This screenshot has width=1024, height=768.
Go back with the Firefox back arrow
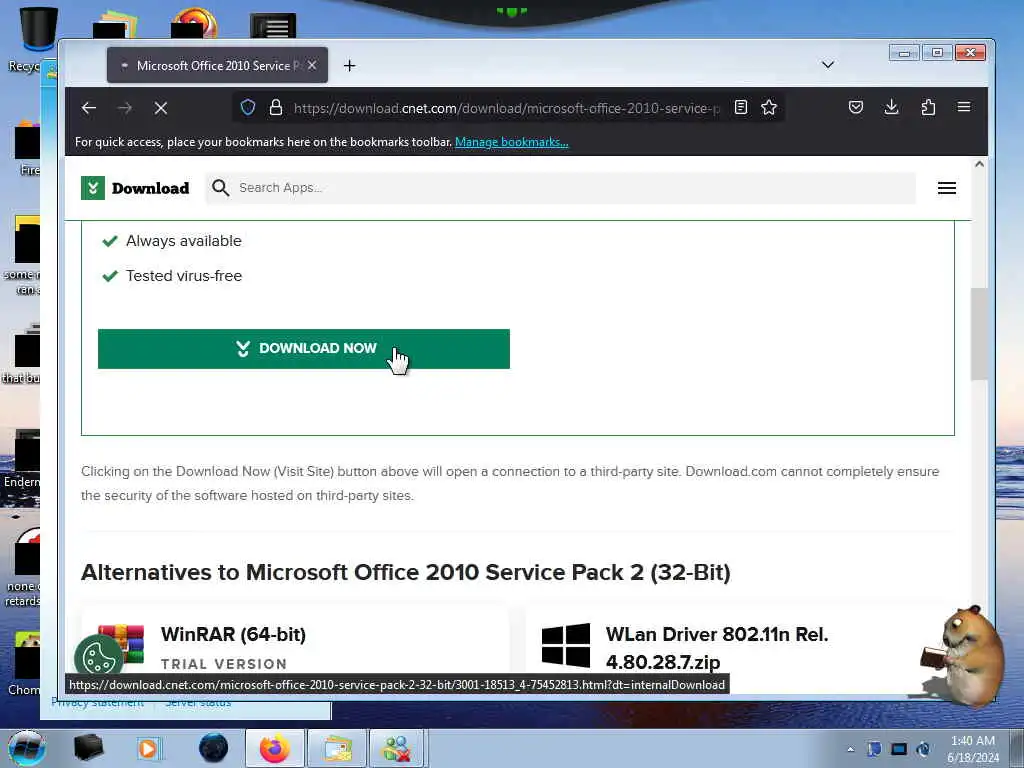tap(89, 108)
